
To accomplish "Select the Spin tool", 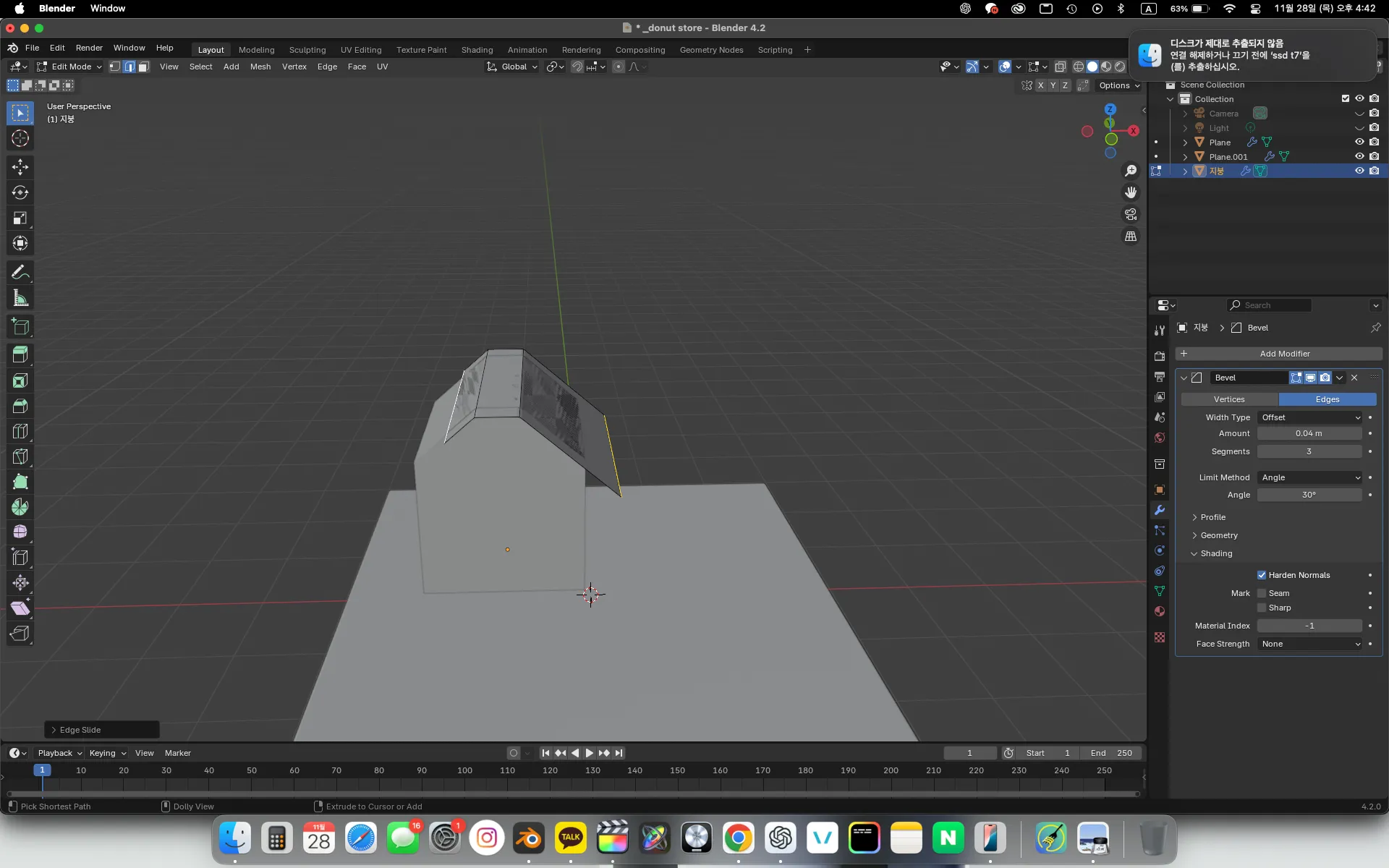I will (20, 507).
